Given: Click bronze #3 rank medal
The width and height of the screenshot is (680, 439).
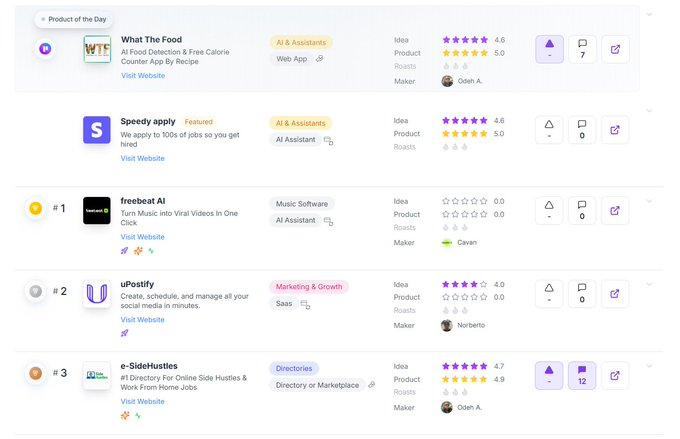Looking at the screenshot, I should pos(36,373).
